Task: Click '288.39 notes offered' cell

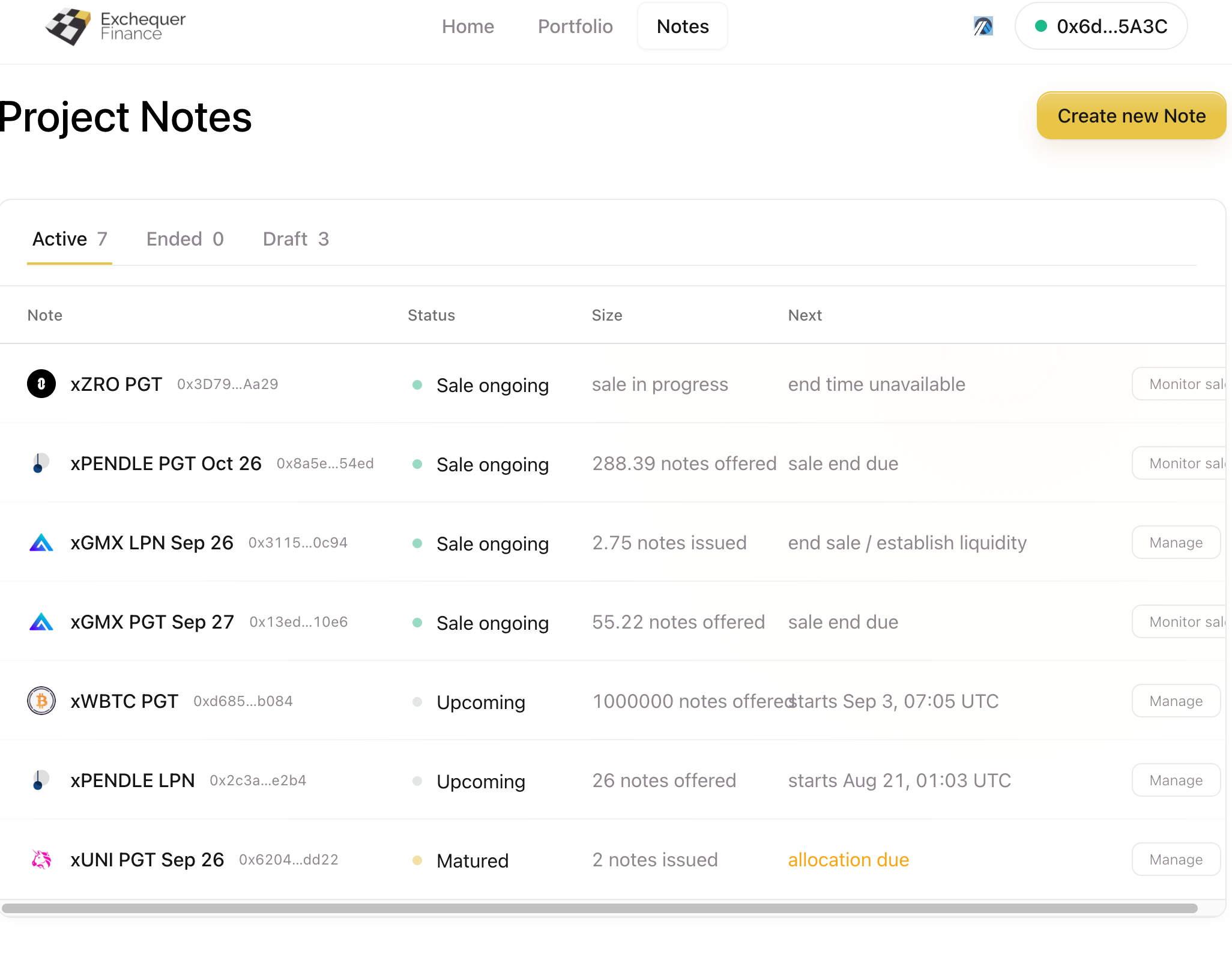Action: pos(684,463)
